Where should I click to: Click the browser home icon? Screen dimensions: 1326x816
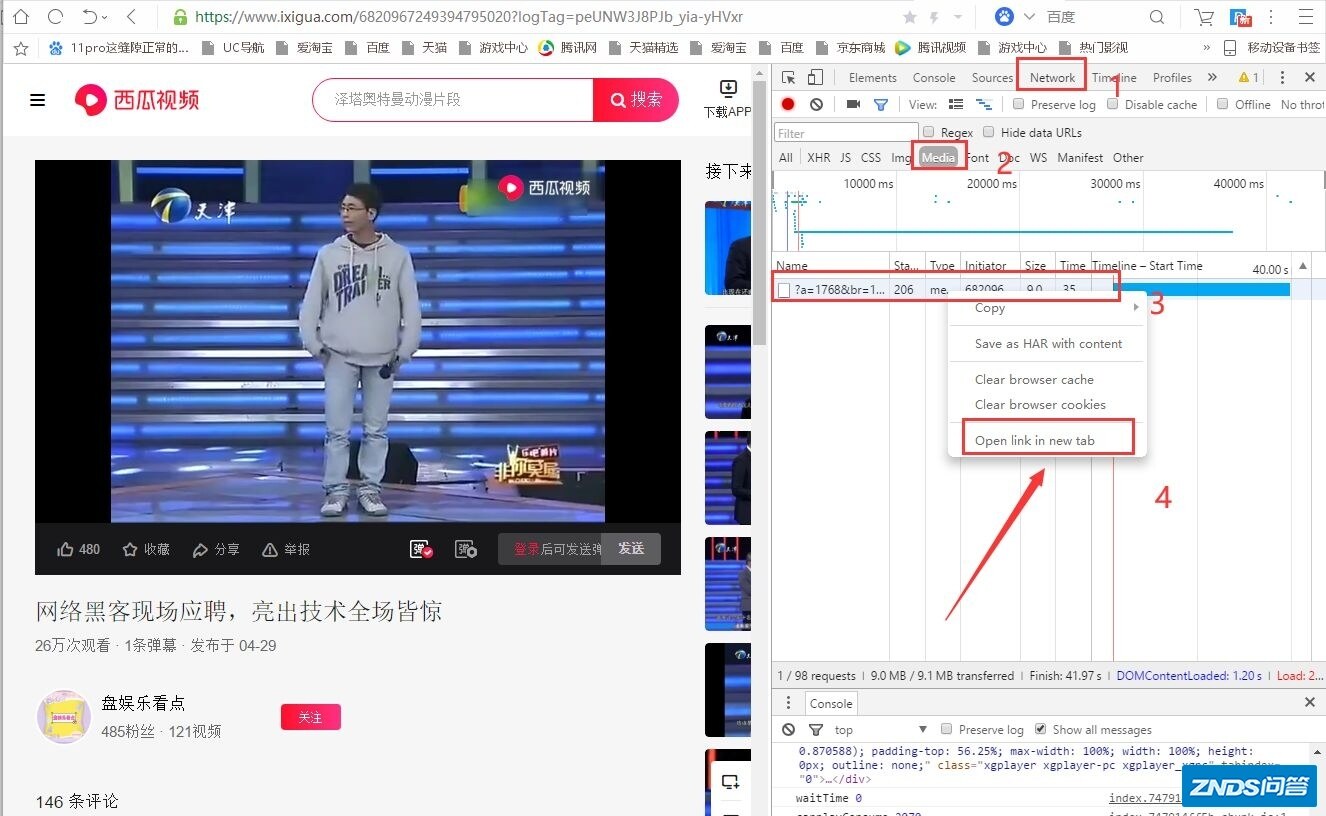point(21,17)
